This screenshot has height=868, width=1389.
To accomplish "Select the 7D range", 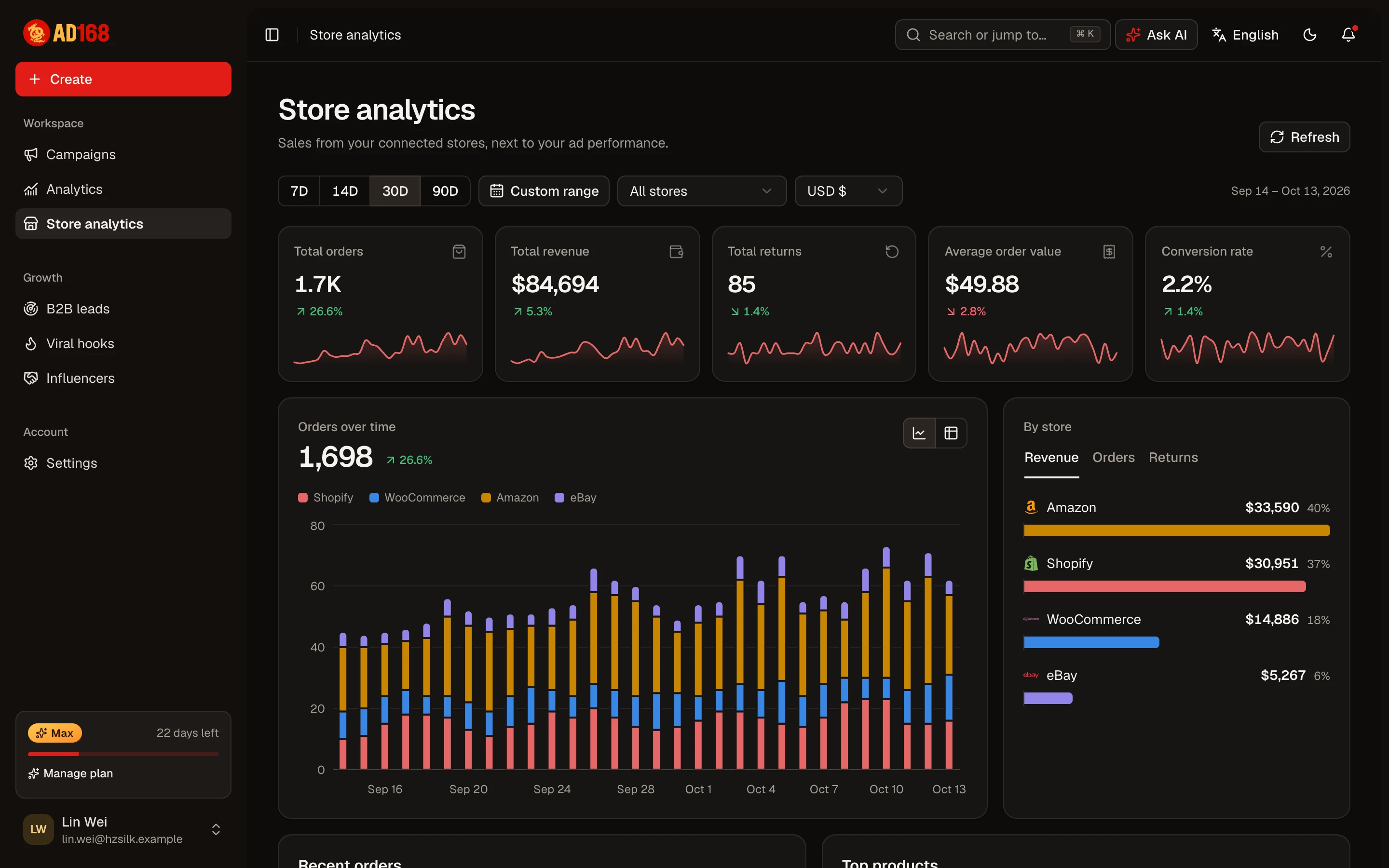I will point(299,191).
